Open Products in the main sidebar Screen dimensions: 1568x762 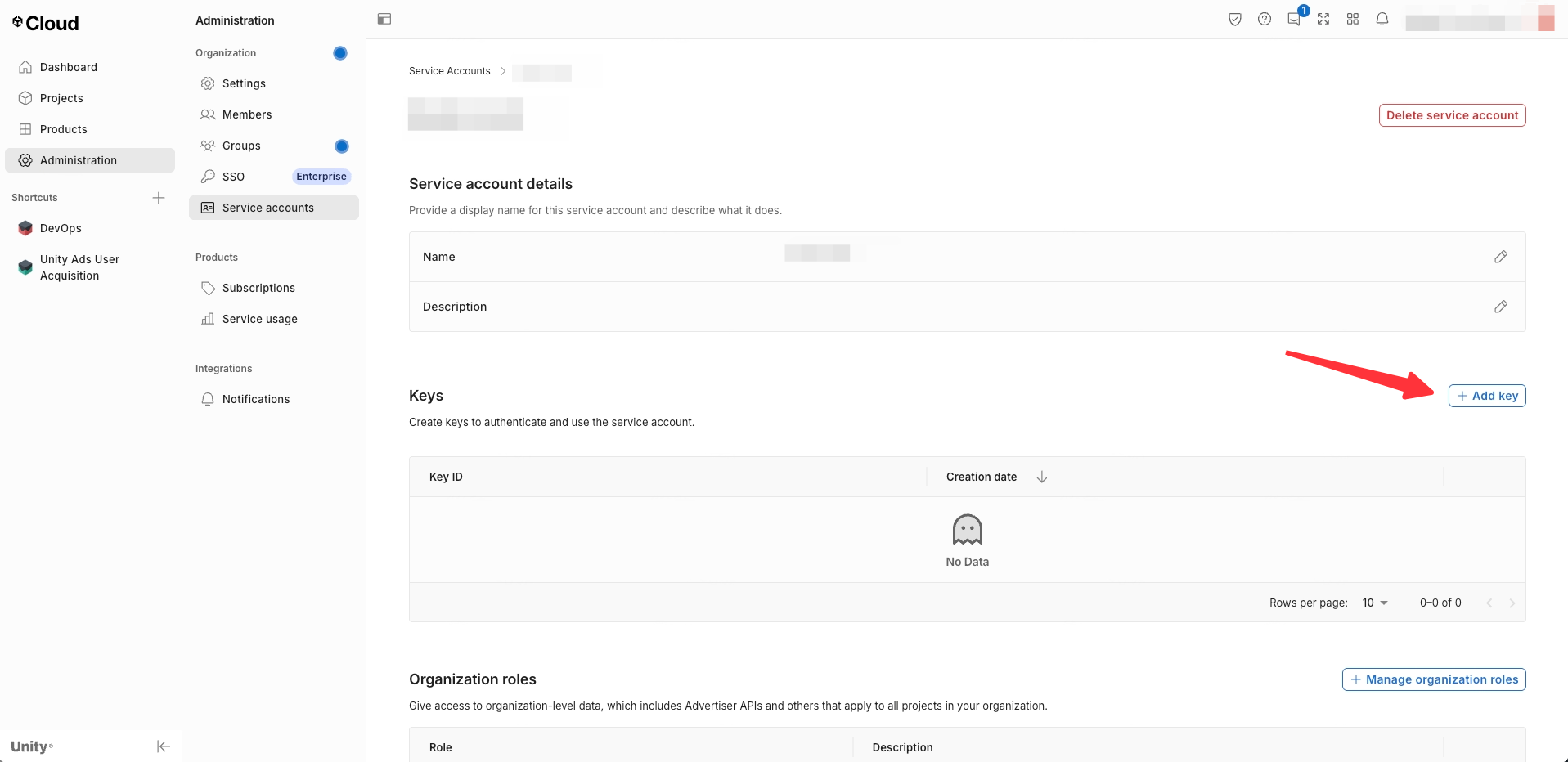tap(90, 129)
